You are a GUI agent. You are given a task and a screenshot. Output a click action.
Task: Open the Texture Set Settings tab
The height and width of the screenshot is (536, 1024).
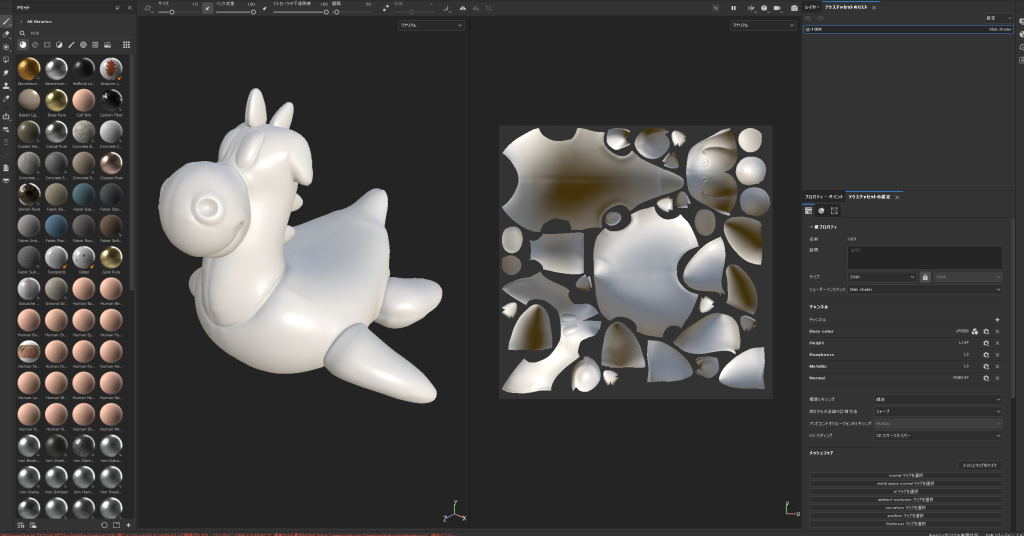[x=869, y=197]
